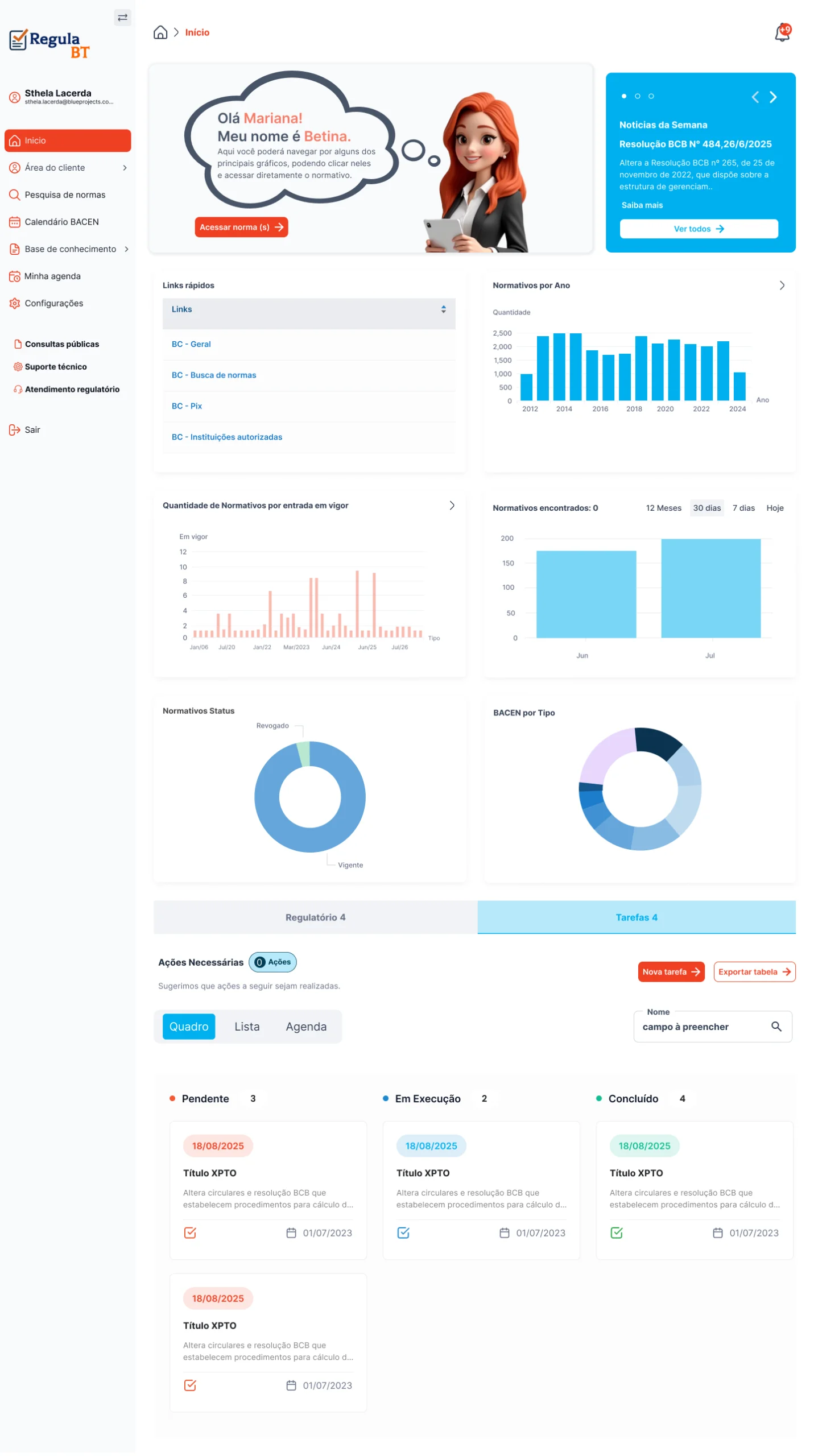Open Pesquisa de normas in sidebar
Screen dimensions: 814x1456
point(65,195)
